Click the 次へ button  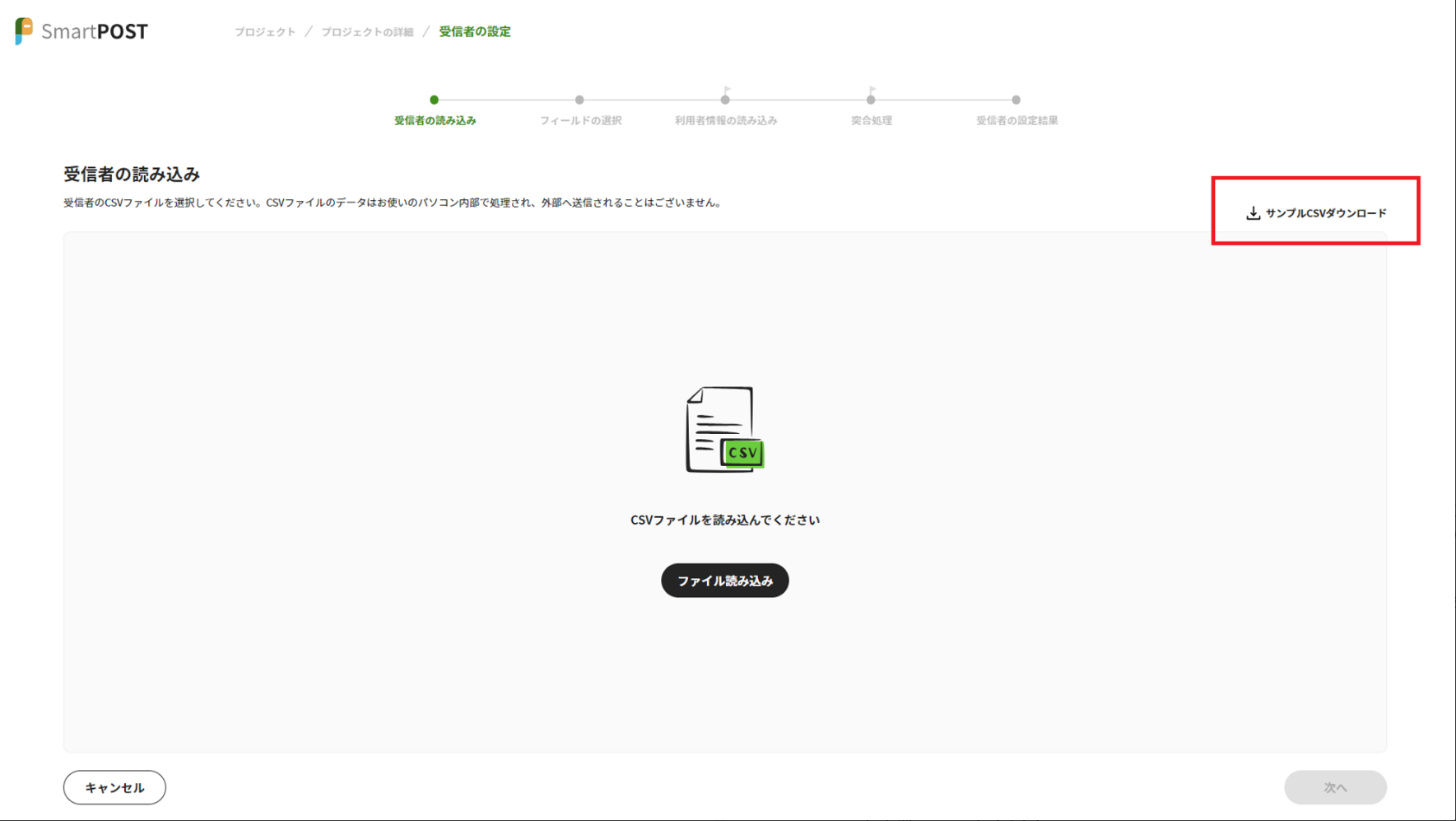(1334, 787)
